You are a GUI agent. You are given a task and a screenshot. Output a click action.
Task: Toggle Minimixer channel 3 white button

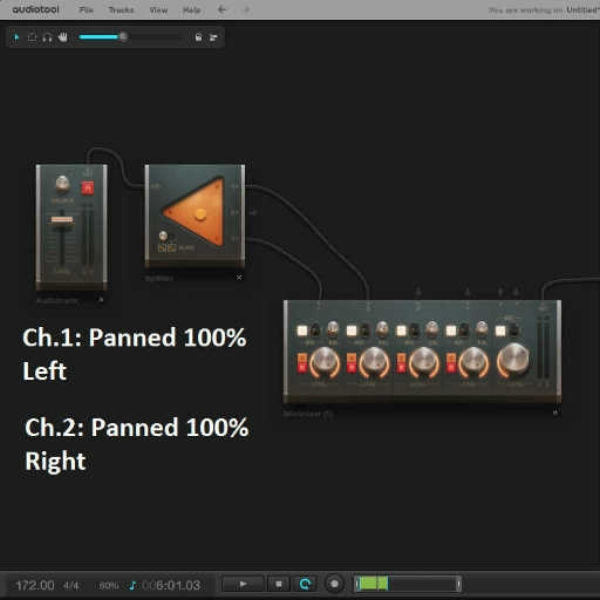tap(401, 330)
